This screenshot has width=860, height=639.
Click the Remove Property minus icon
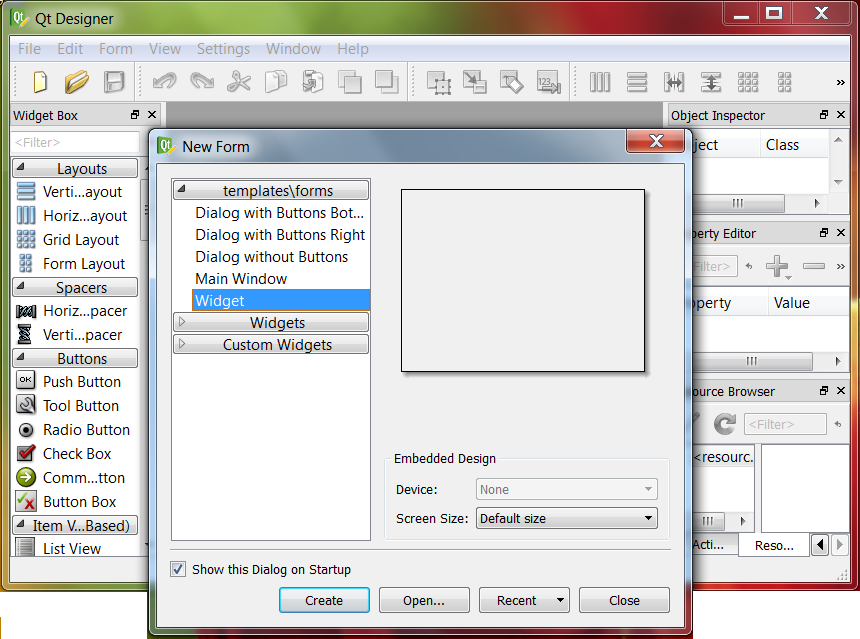(x=813, y=267)
